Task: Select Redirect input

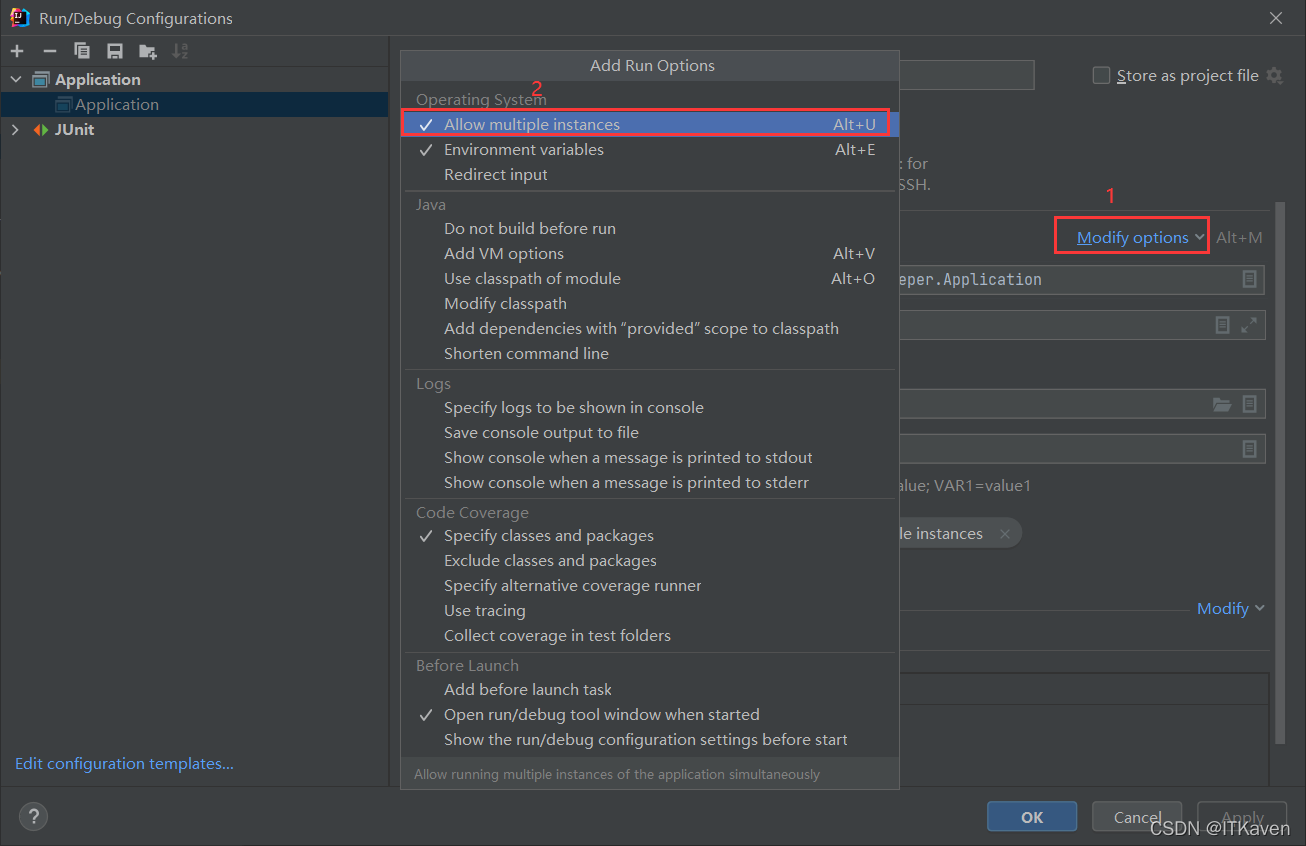Action: point(650,175)
